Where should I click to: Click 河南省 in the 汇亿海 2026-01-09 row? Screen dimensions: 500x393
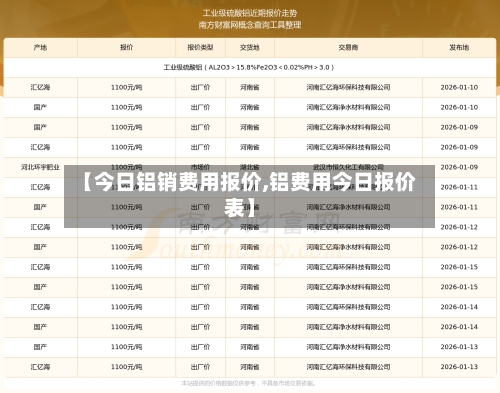pos(250,147)
